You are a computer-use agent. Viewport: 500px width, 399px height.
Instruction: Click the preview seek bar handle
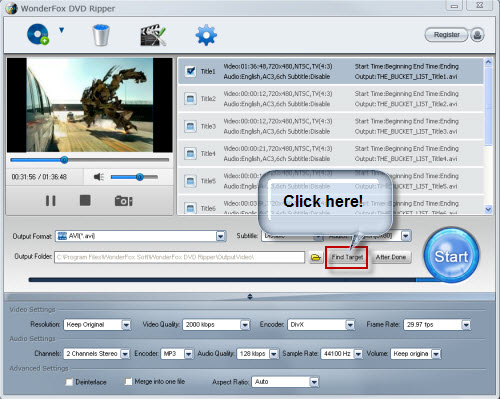[64, 160]
